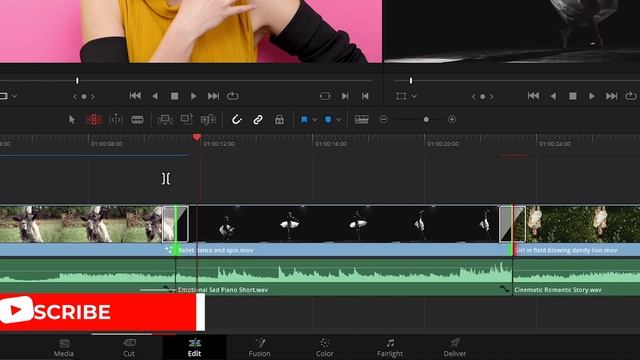Screen dimensions: 640x360
Task: Select the Girl in field blowing dandy lion.mov clip
Action: click(576, 231)
